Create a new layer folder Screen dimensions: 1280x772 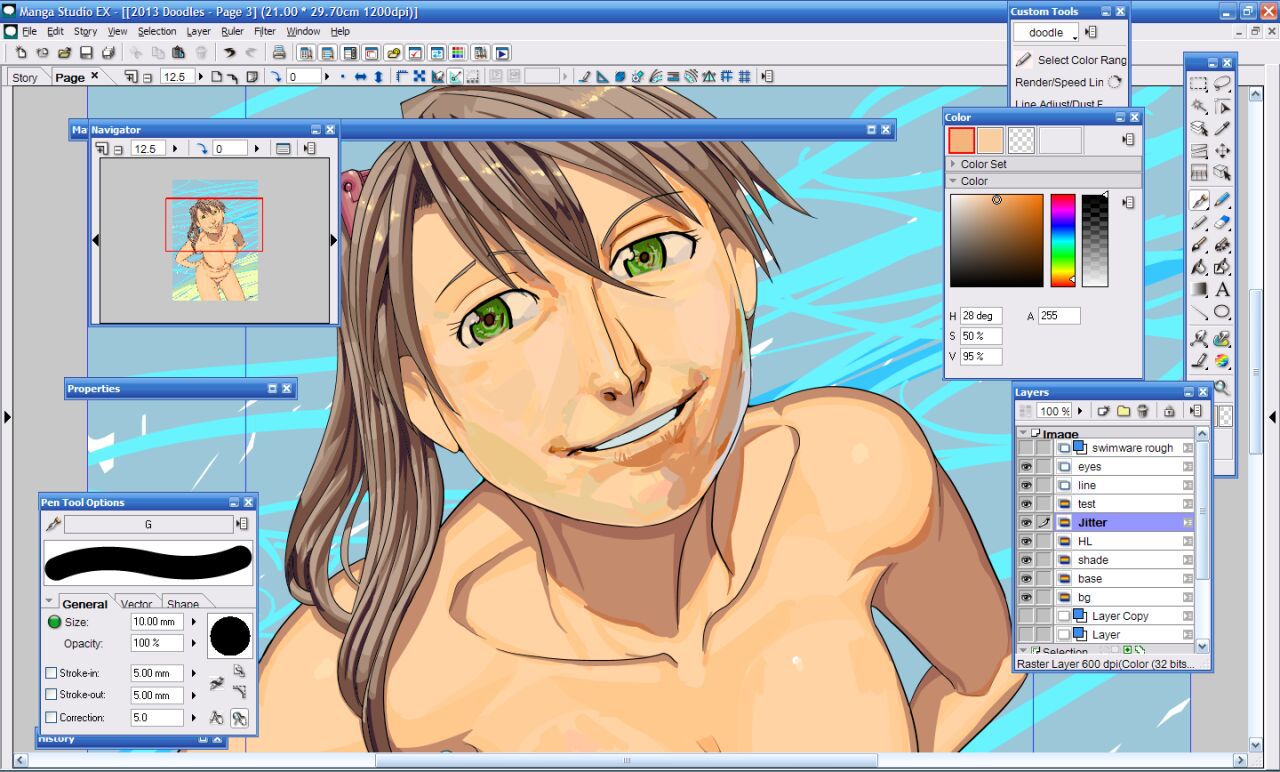coord(1123,411)
